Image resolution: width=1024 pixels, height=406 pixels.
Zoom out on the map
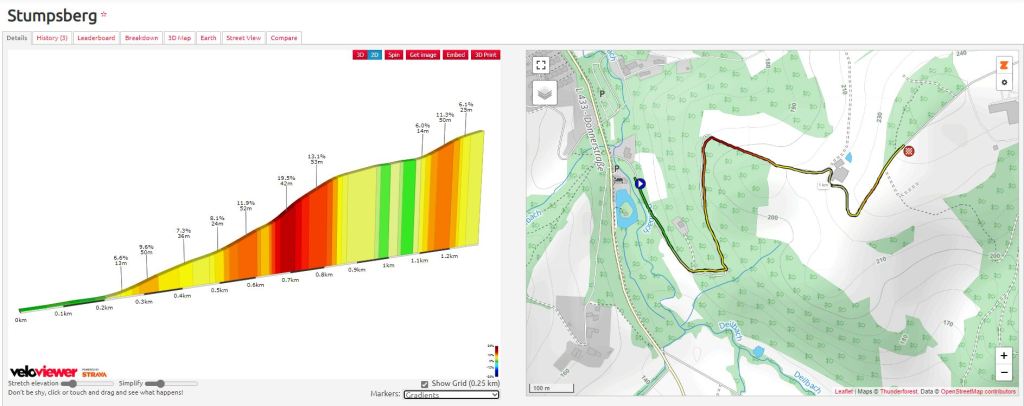[x=1003, y=373]
